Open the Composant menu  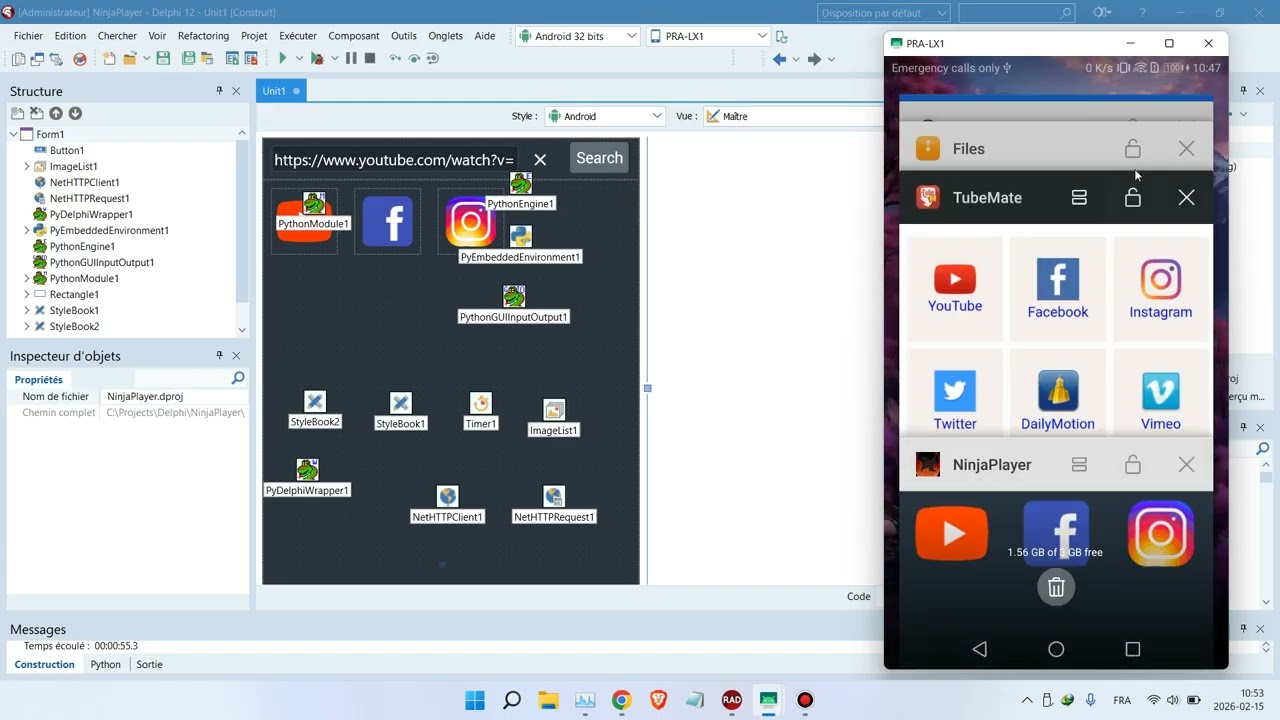click(354, 36)
